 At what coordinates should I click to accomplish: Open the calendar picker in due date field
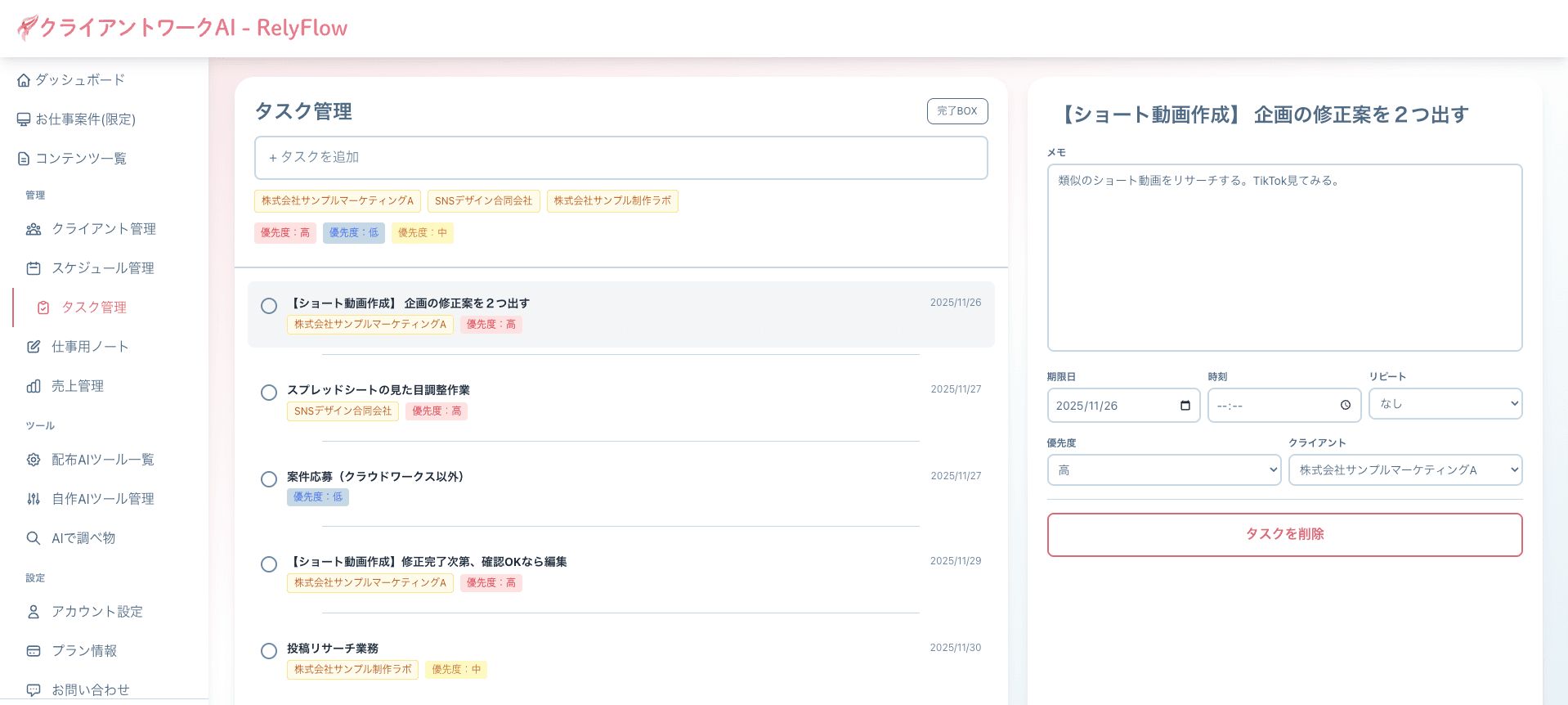click(1185, 406)
